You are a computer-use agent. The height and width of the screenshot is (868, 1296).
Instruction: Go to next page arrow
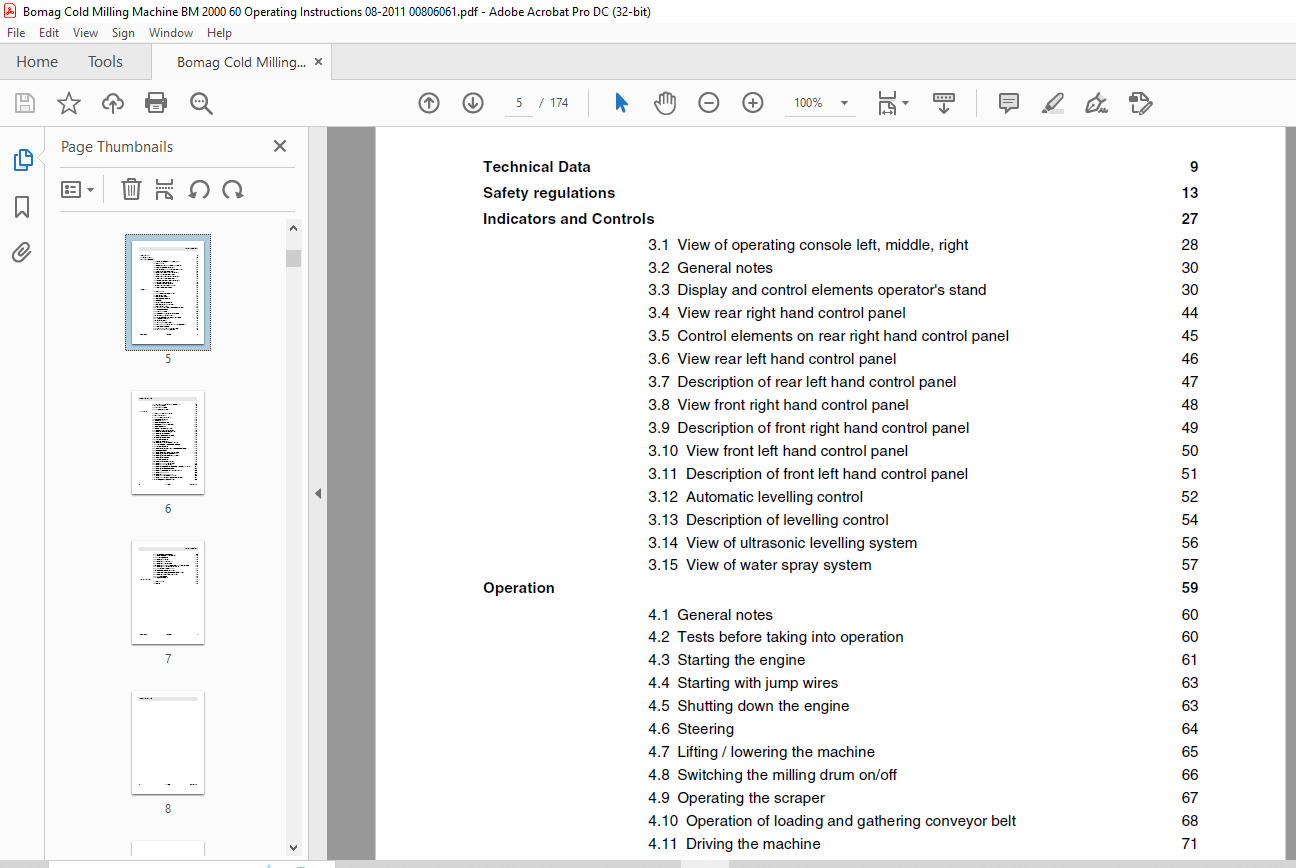473,103
